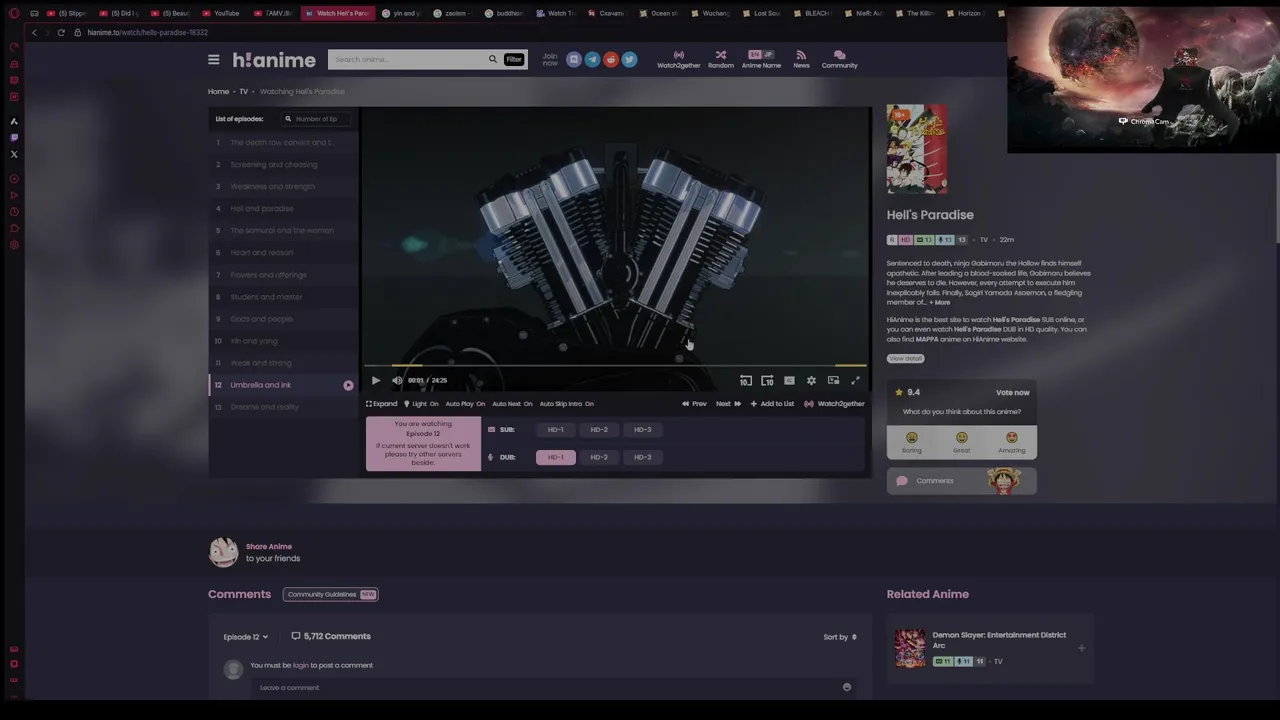This screenshot has height=720, width=1280.
Task: Focus the Number of Ep search field
Action: 314,119
